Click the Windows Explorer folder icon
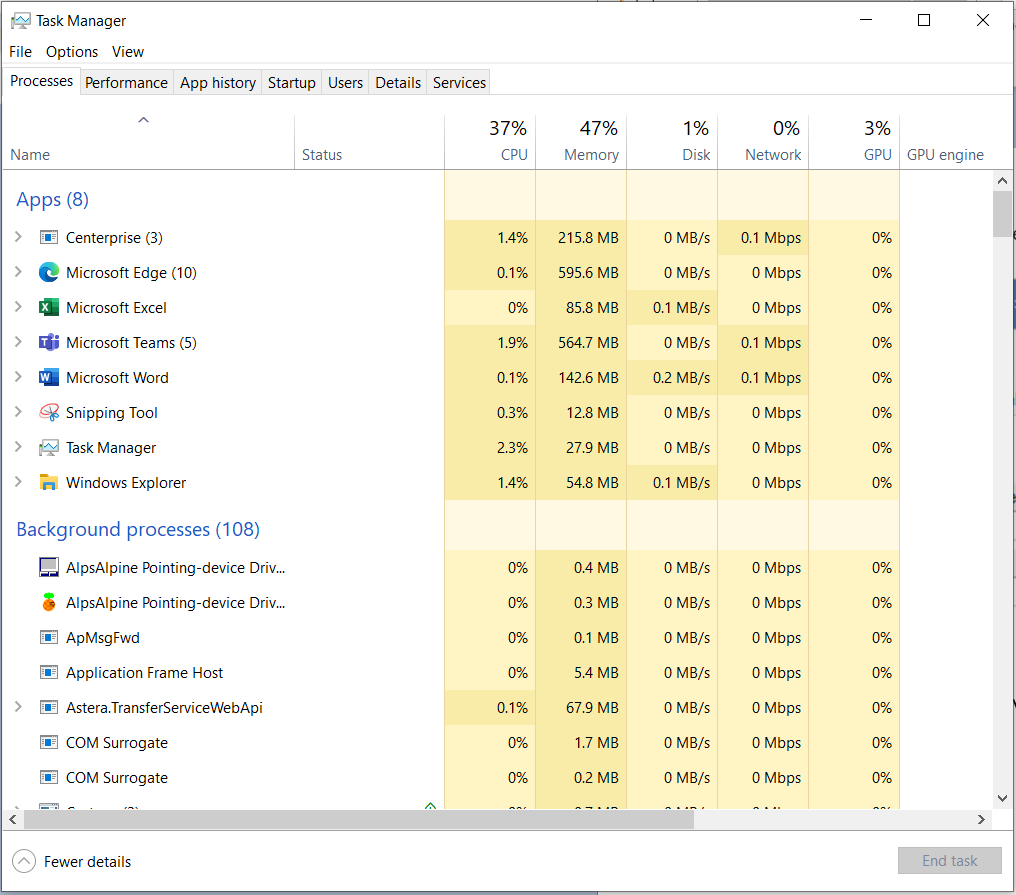The height and width of the screenshot is (895, 1016). pos(48,482)
